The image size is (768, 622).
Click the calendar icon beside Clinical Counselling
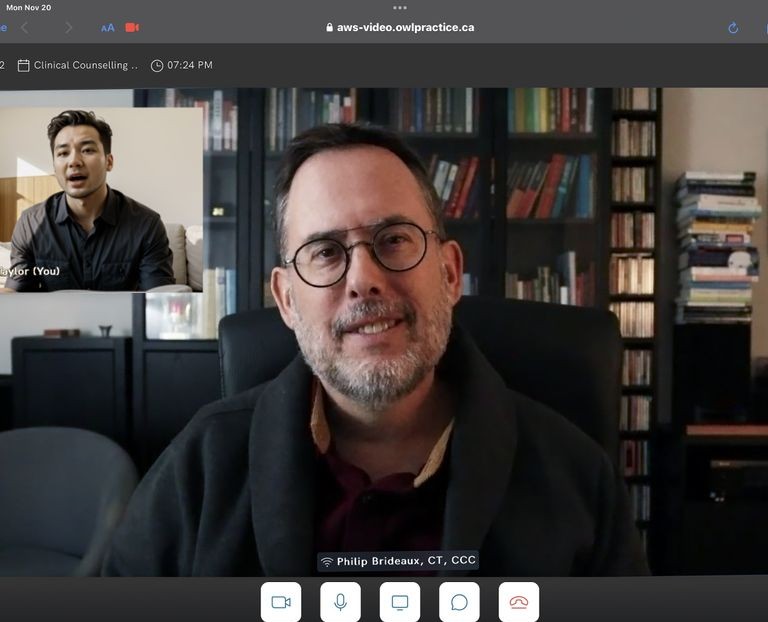[x=23, y=65]
